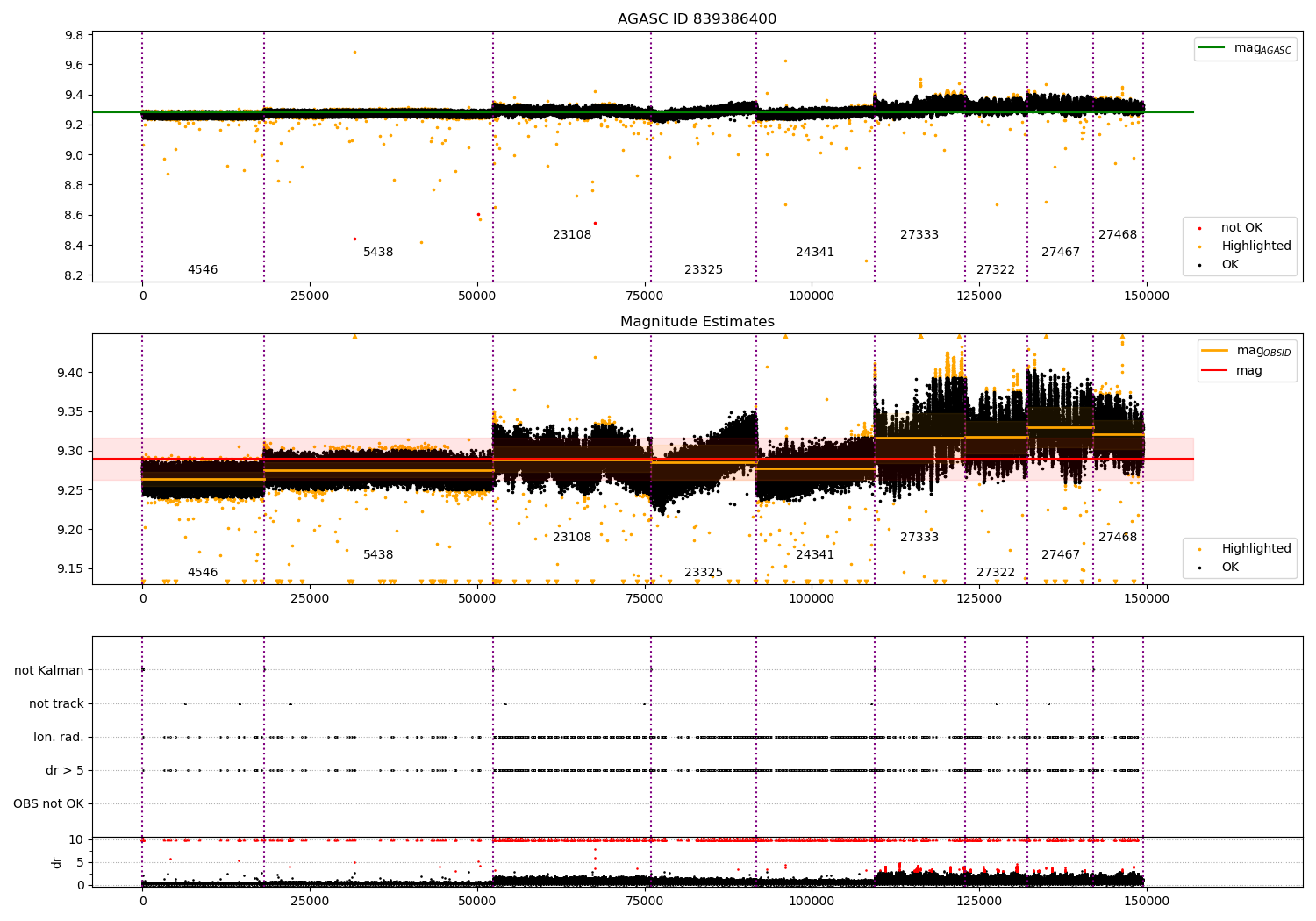Click the 'not track' row label
1316x921 pixels.
click(x=56, y=703)
